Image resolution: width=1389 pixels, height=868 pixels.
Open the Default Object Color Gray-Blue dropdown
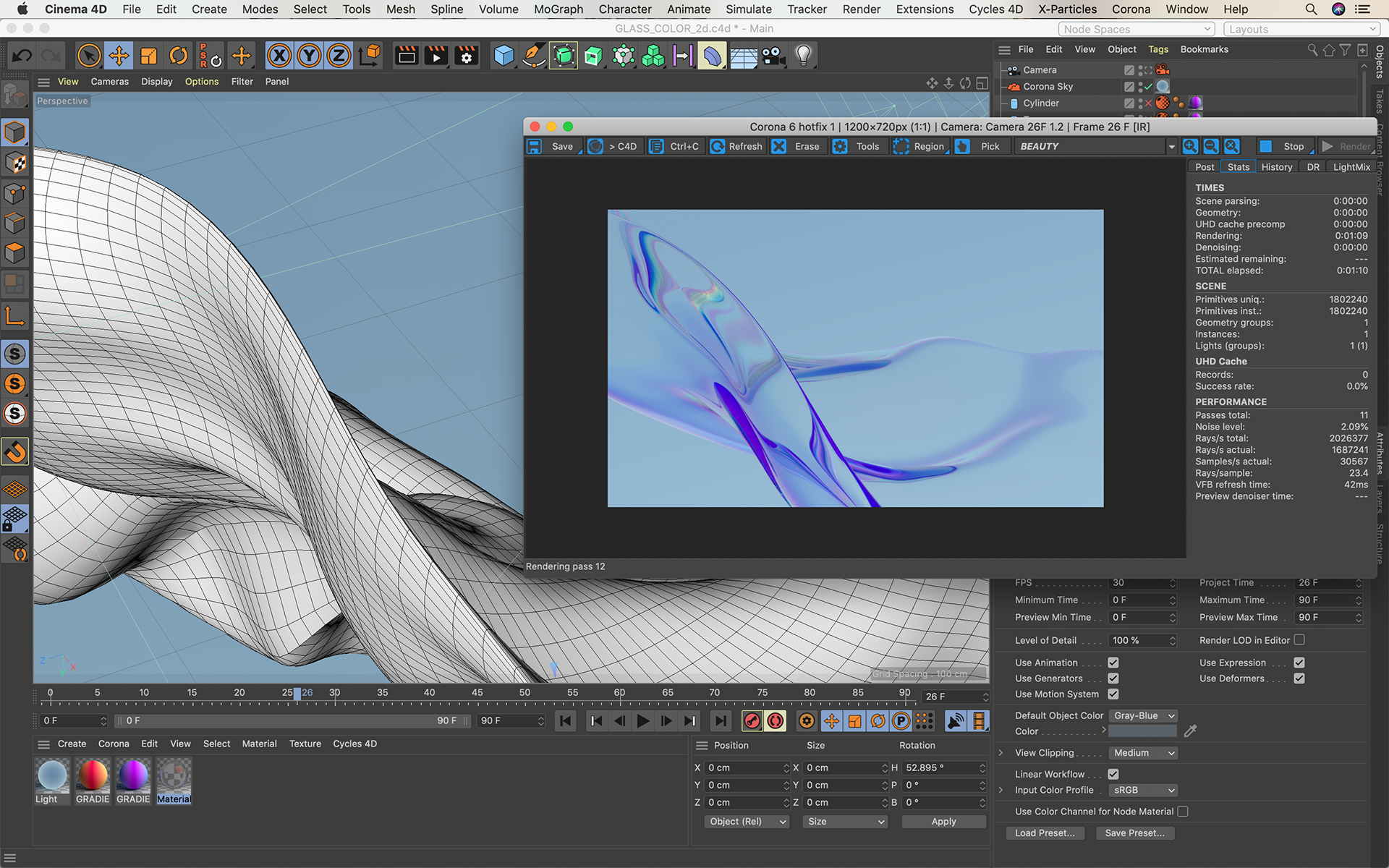click(x=1143, y=715)
